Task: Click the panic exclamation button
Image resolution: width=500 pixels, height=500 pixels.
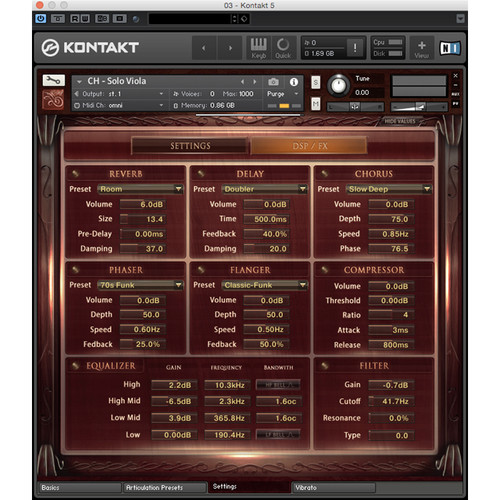Action: pos(355,48)
